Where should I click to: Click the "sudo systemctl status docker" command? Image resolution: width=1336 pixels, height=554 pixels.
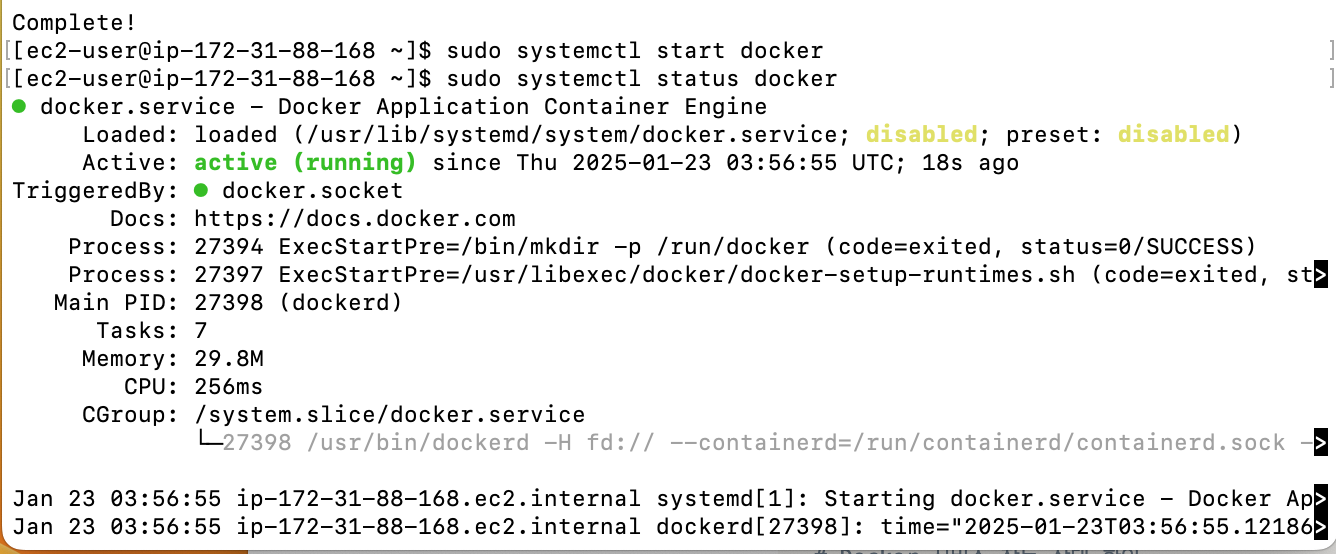coord(642,79)
